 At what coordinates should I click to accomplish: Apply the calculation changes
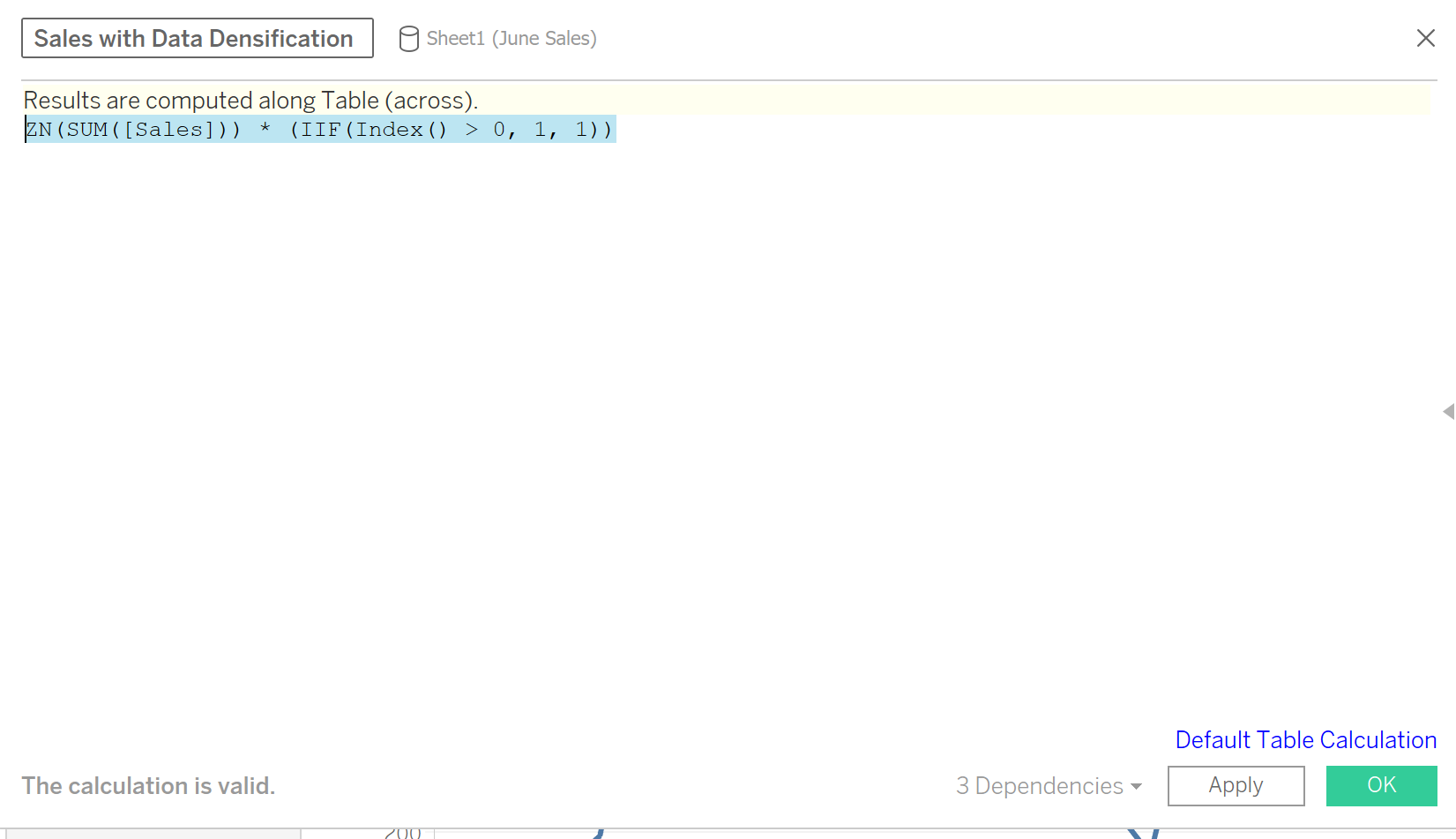tap(1236, 785)
